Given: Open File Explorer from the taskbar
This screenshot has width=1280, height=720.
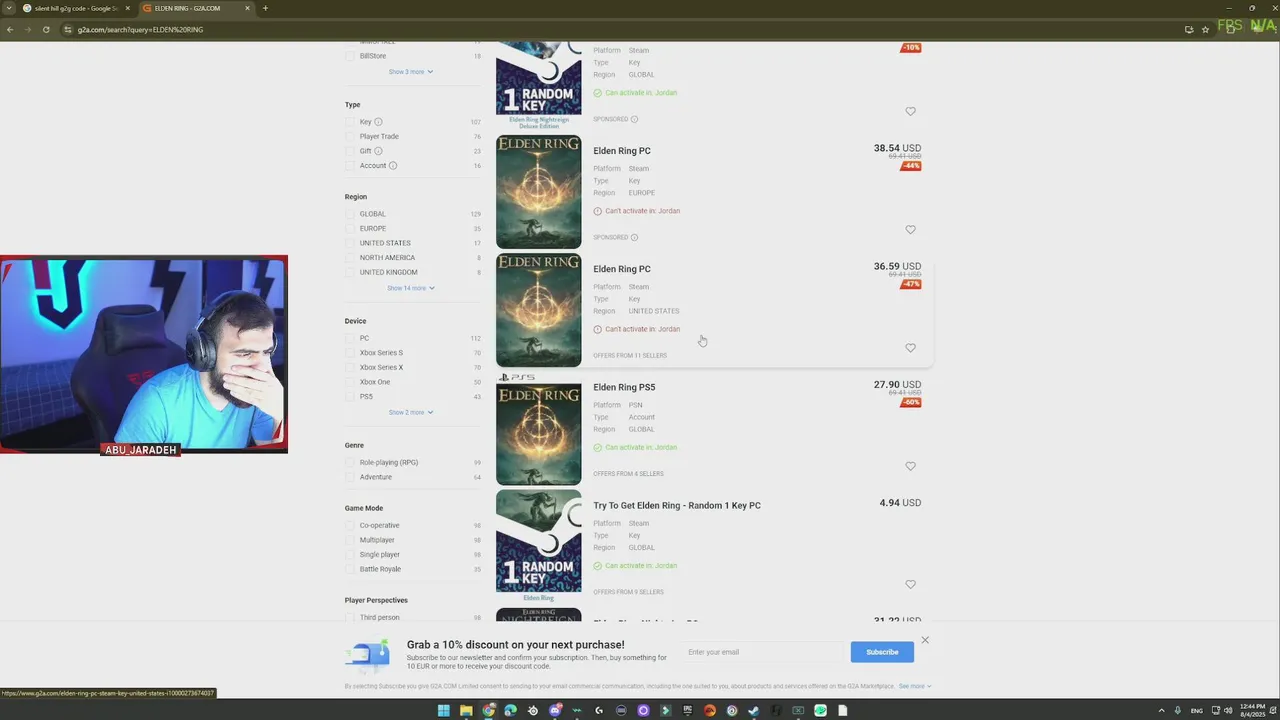Looking at the screenshot, I should [x=466, y=711].
